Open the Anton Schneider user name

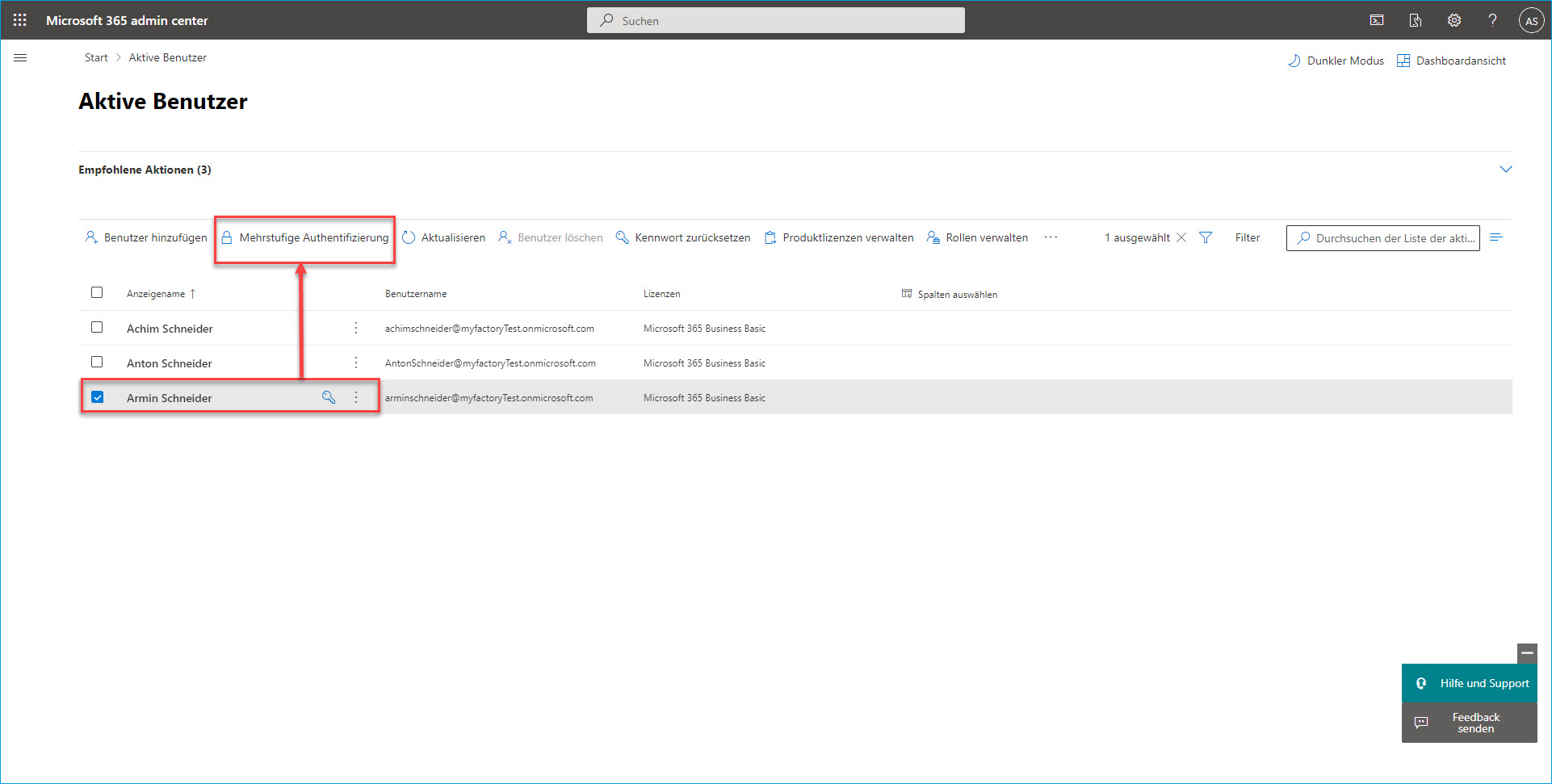tap(170, 363)
